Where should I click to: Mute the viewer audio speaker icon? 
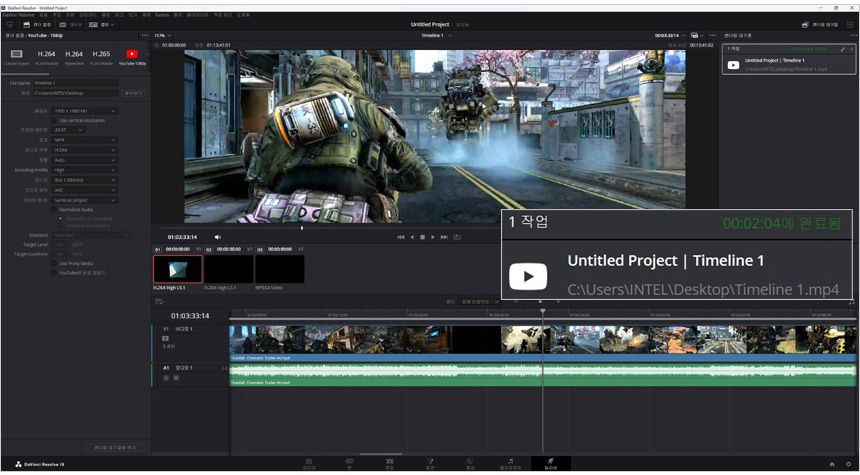pos(217,237)
